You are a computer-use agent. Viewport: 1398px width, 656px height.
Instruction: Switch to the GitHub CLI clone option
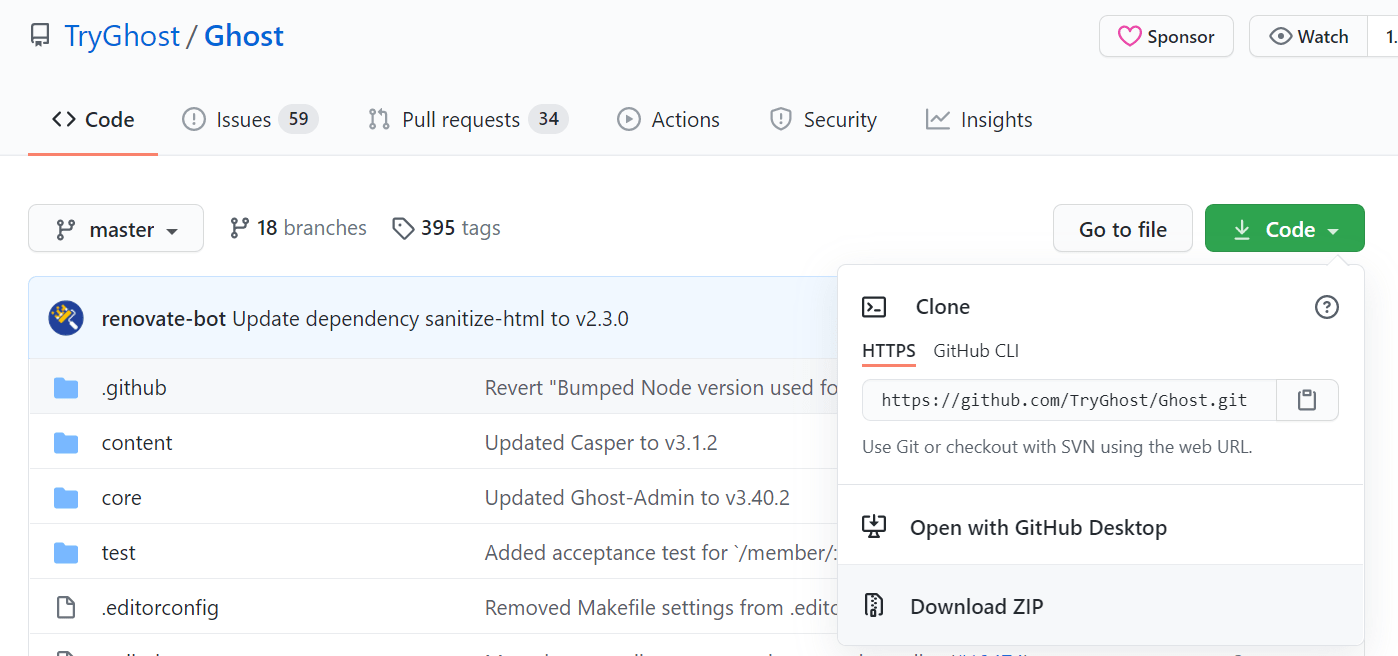click(x=975, y=351)
